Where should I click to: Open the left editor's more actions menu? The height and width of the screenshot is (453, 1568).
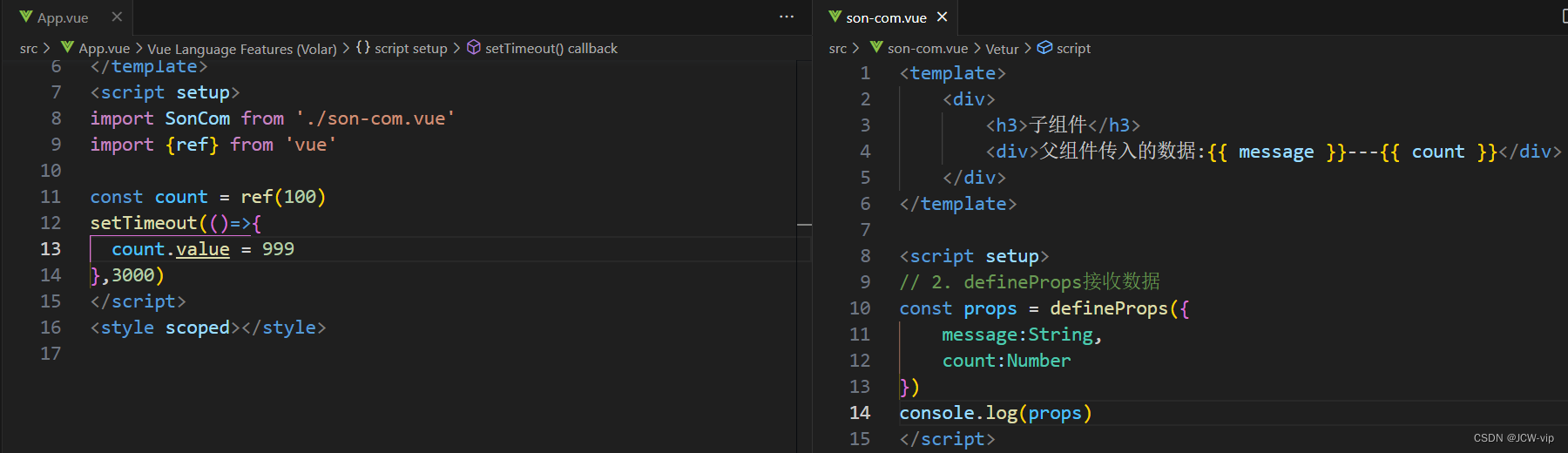(x=787, y=17)
